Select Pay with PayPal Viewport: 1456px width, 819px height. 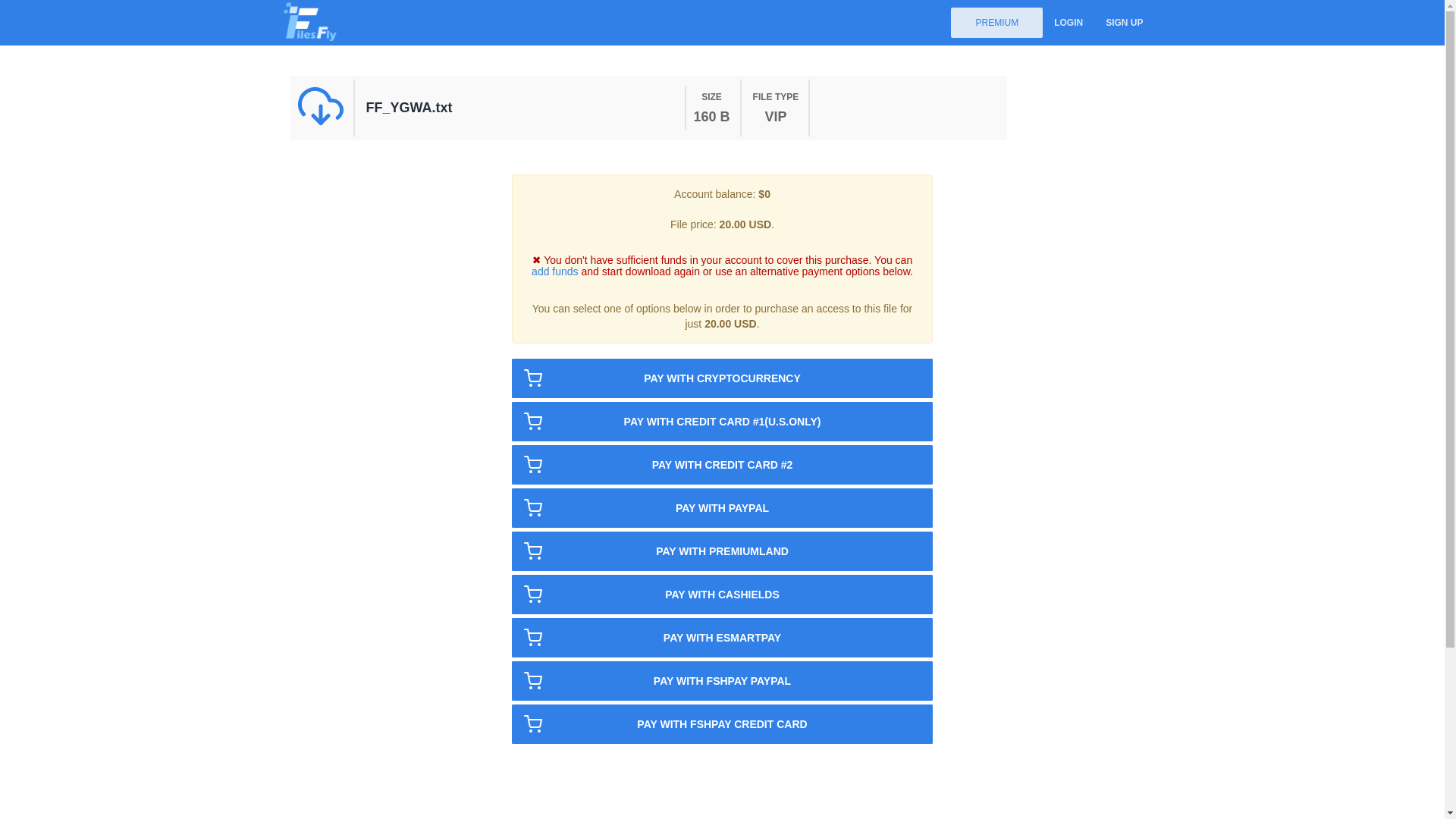722,508
